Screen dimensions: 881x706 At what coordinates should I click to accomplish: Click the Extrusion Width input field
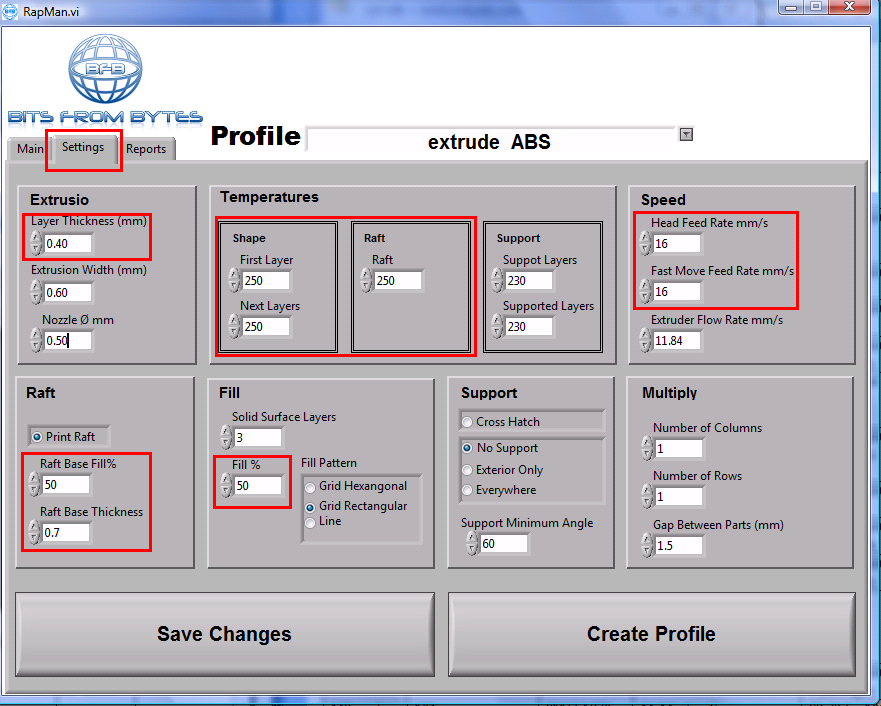(x=68, y=292)
